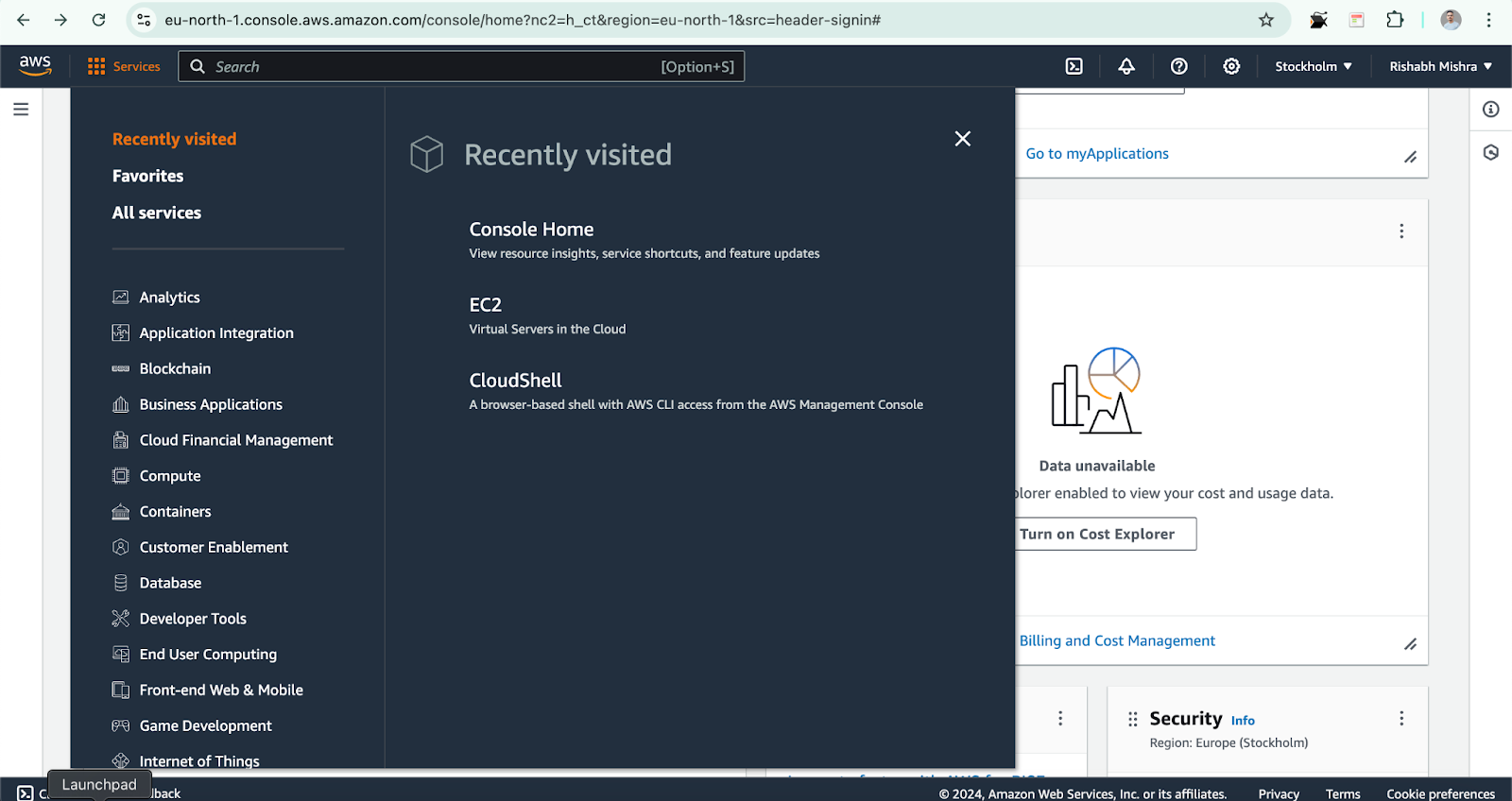Click the Containers category icon
Image resolution: width=1512 pixels, height=801 pixels.
[x=121, y=512]
